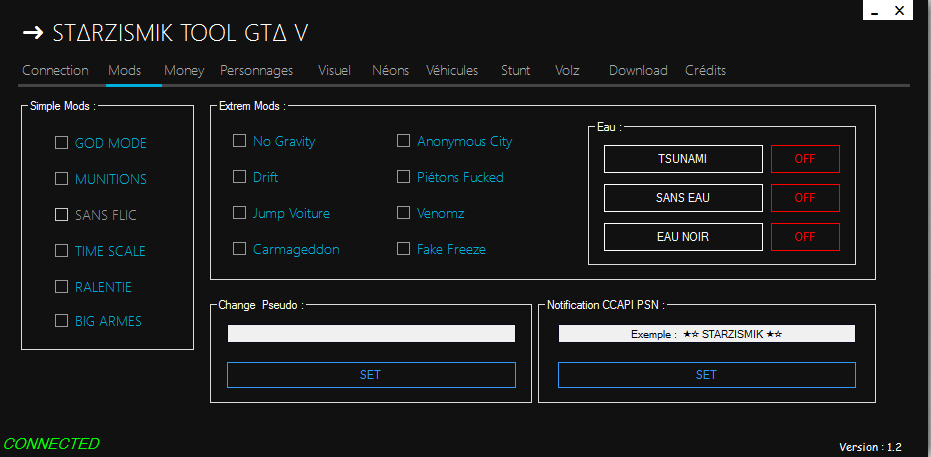Toggle the SANS FLIC checkbox

[61, 215]
